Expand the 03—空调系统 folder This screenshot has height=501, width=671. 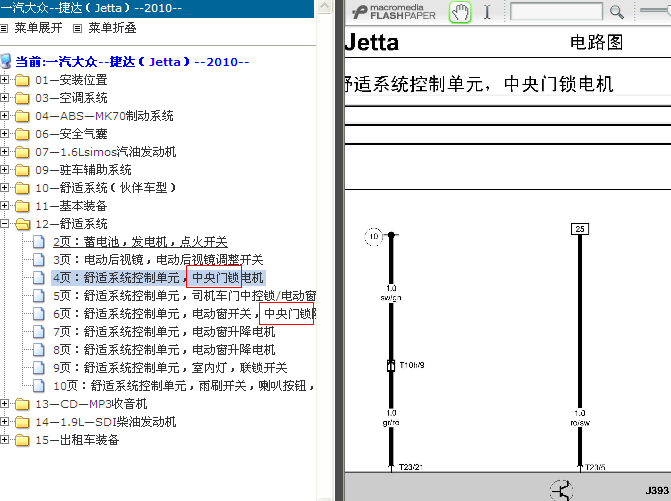point(4,98)
